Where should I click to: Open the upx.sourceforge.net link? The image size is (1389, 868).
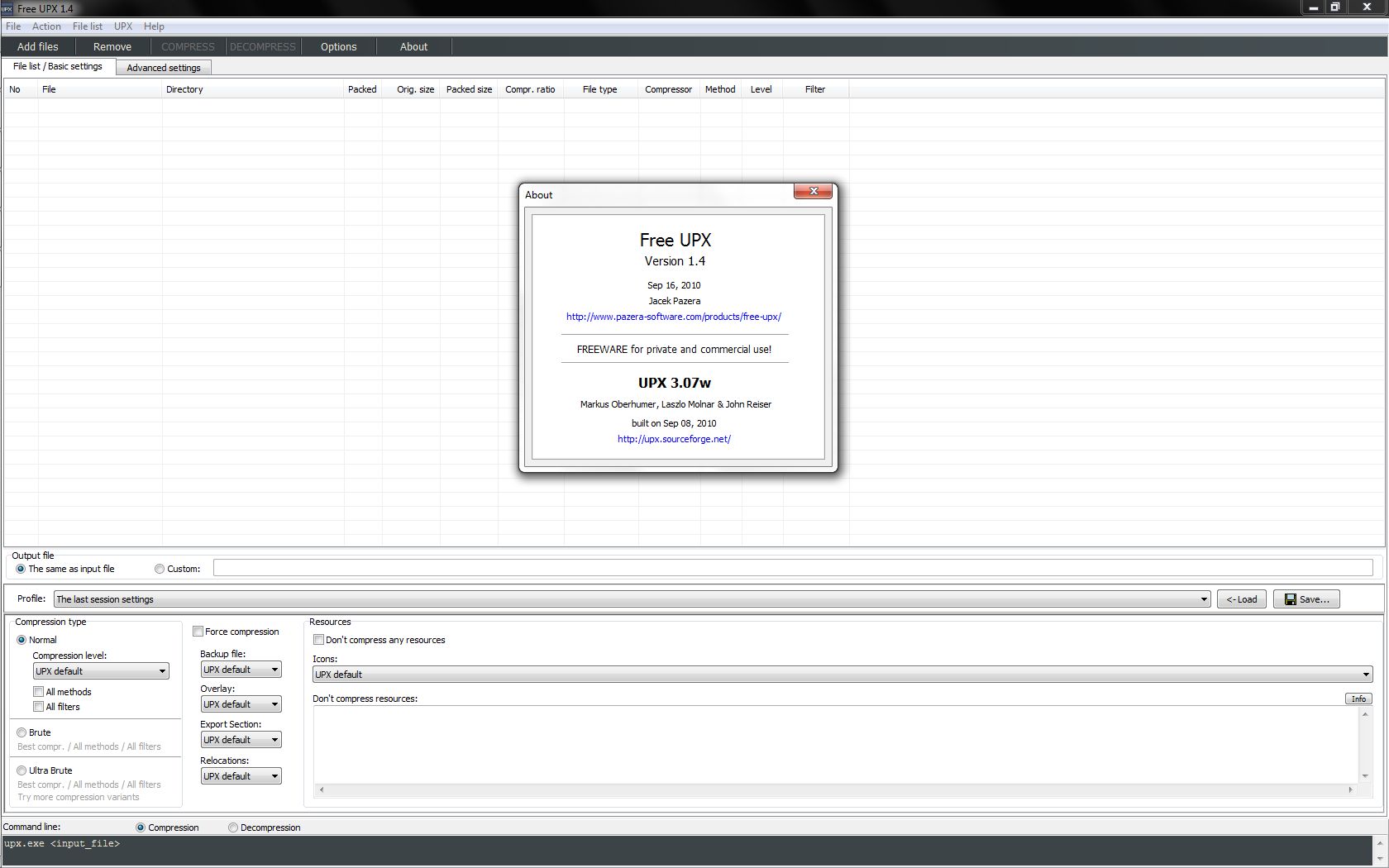(x=674, y=439)
